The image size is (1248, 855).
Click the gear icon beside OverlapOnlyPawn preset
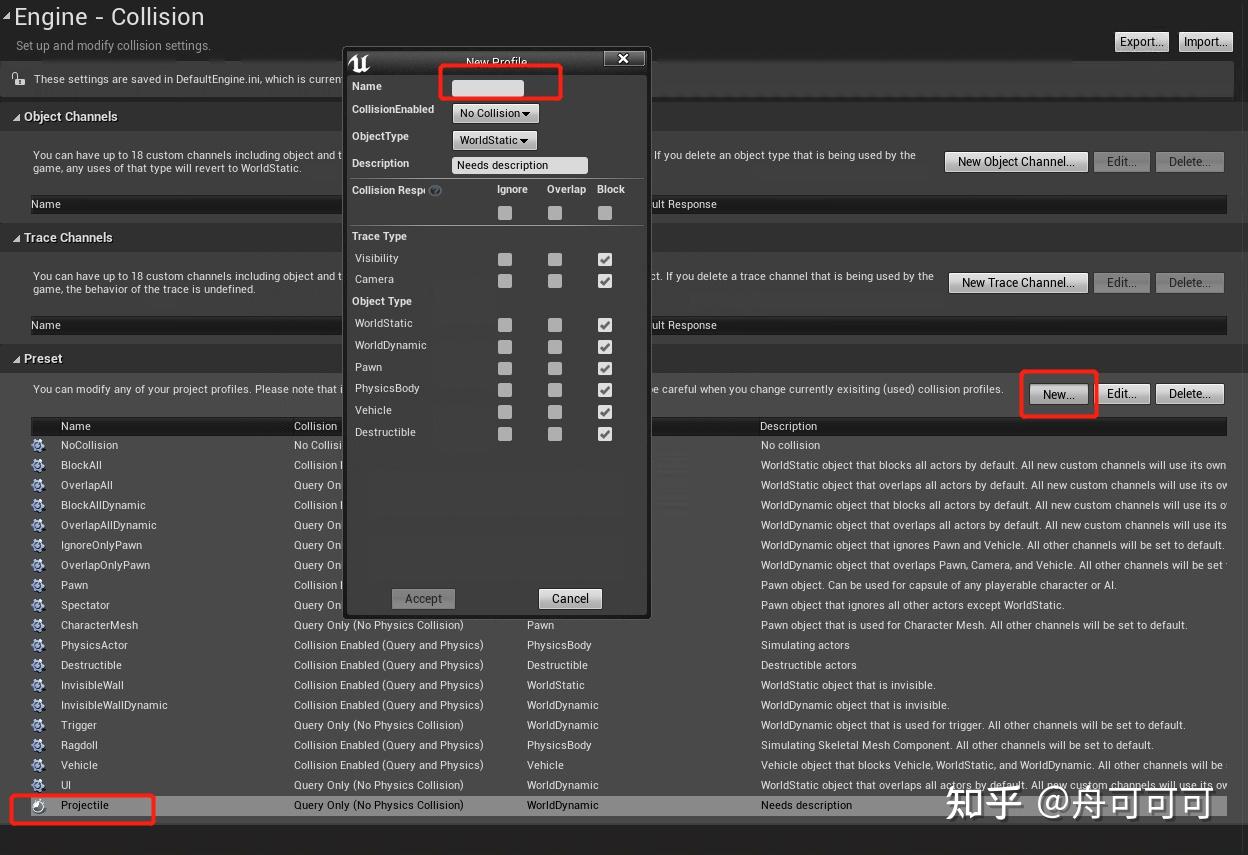38,565
